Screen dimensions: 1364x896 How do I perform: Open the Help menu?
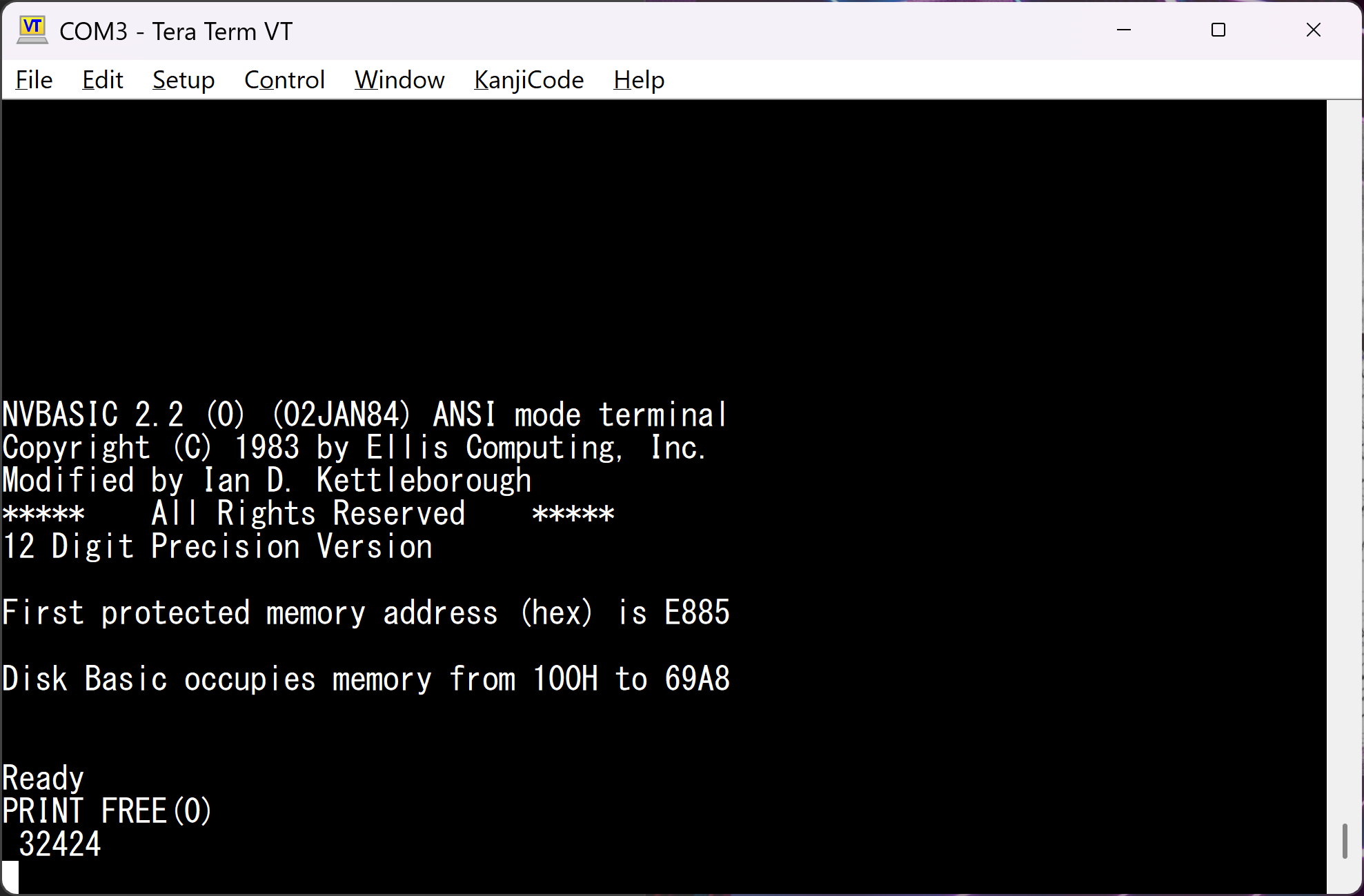[639, 80]
